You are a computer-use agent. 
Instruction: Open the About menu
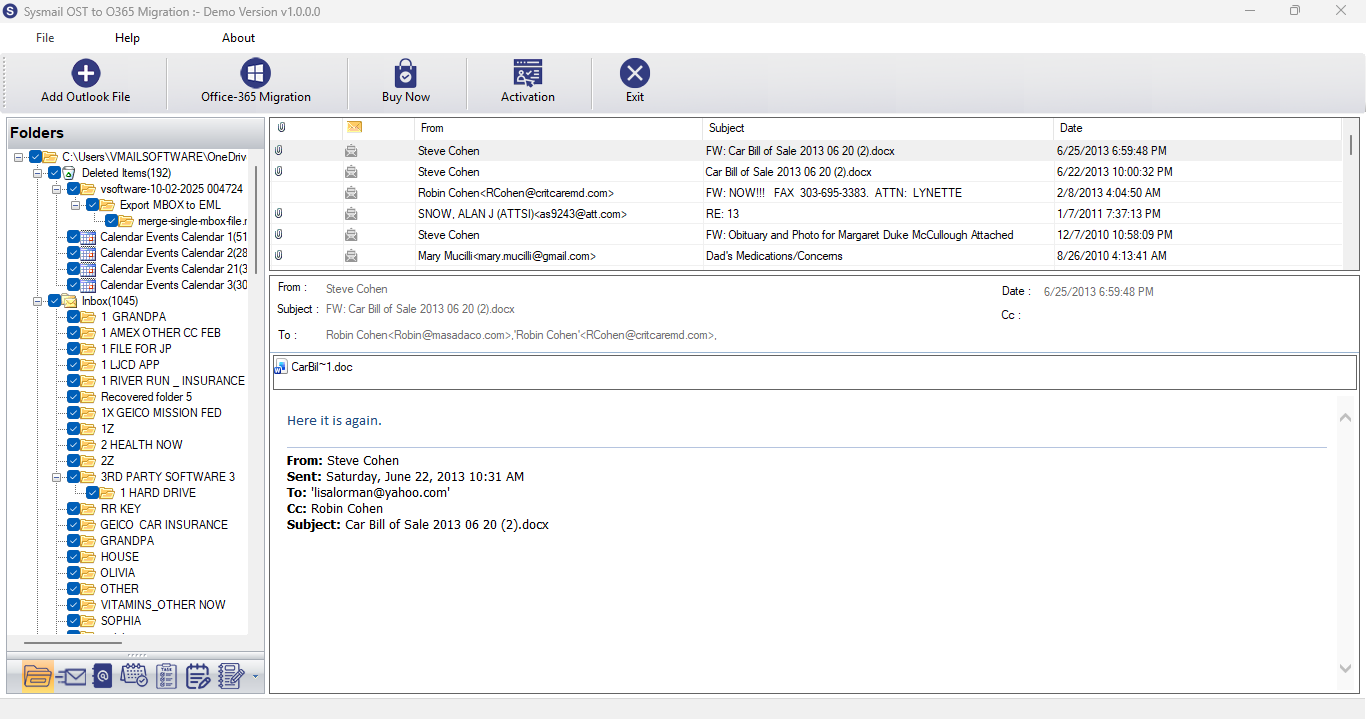point(238,38)
